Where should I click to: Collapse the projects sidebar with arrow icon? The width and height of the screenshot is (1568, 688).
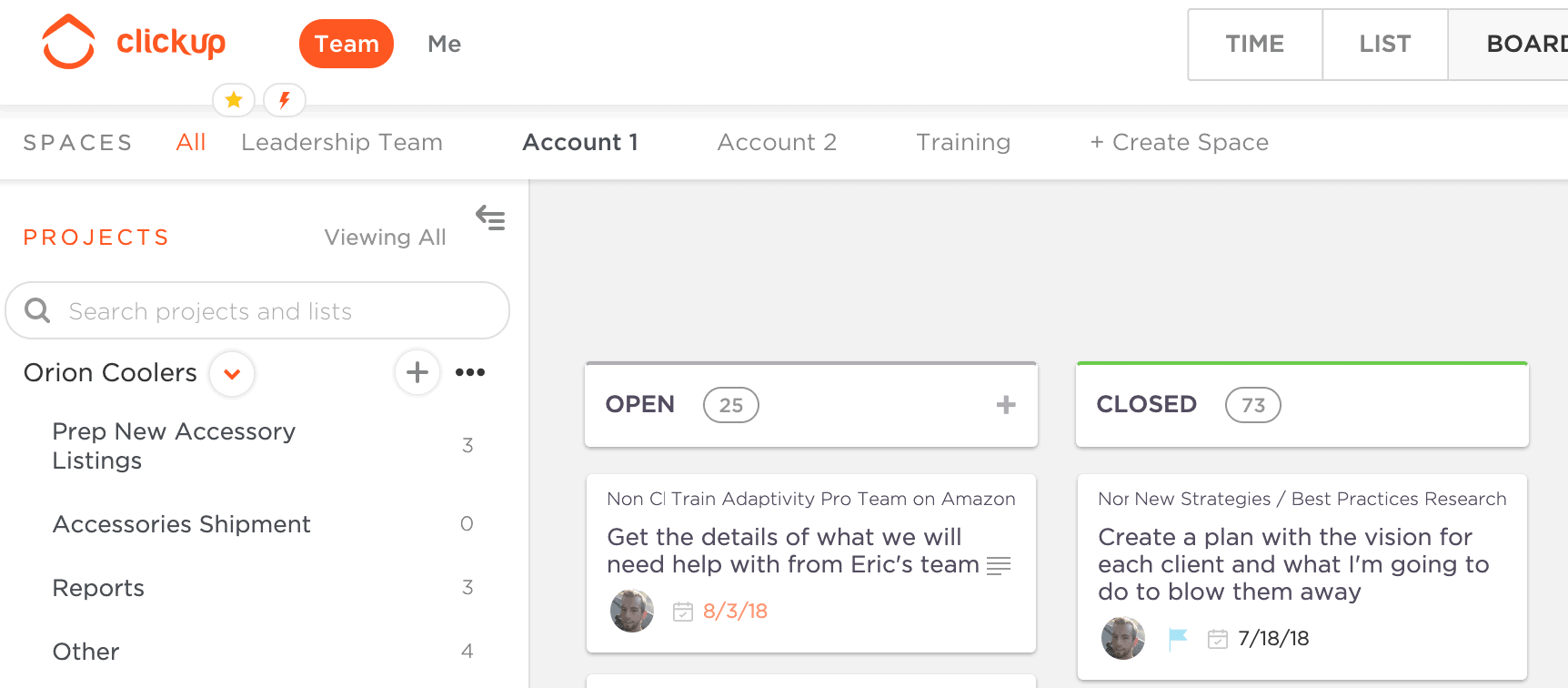click(490, 218)
